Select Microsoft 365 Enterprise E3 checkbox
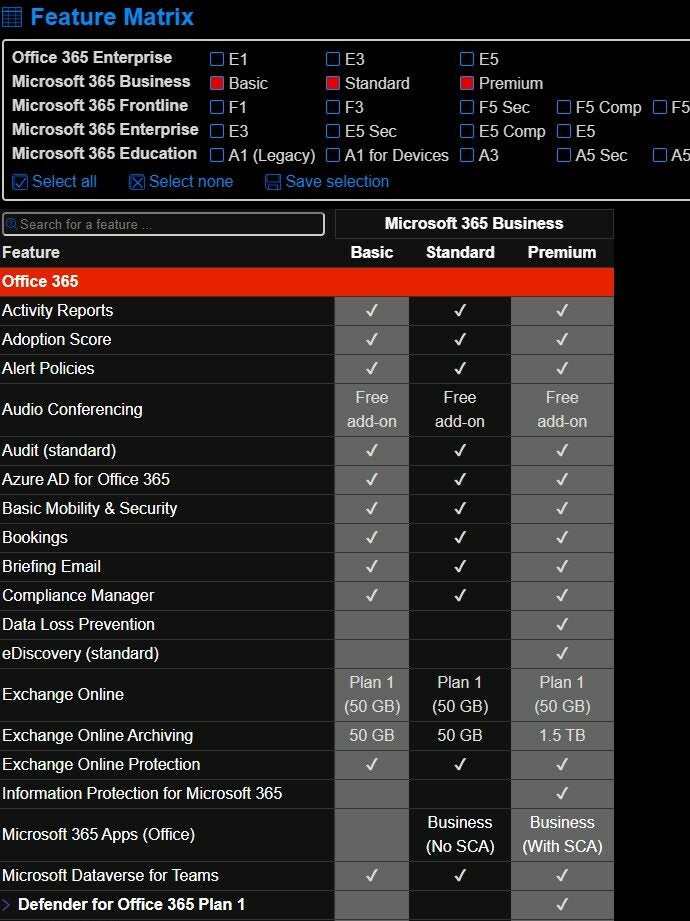690x921 pixels. point(217,132)
